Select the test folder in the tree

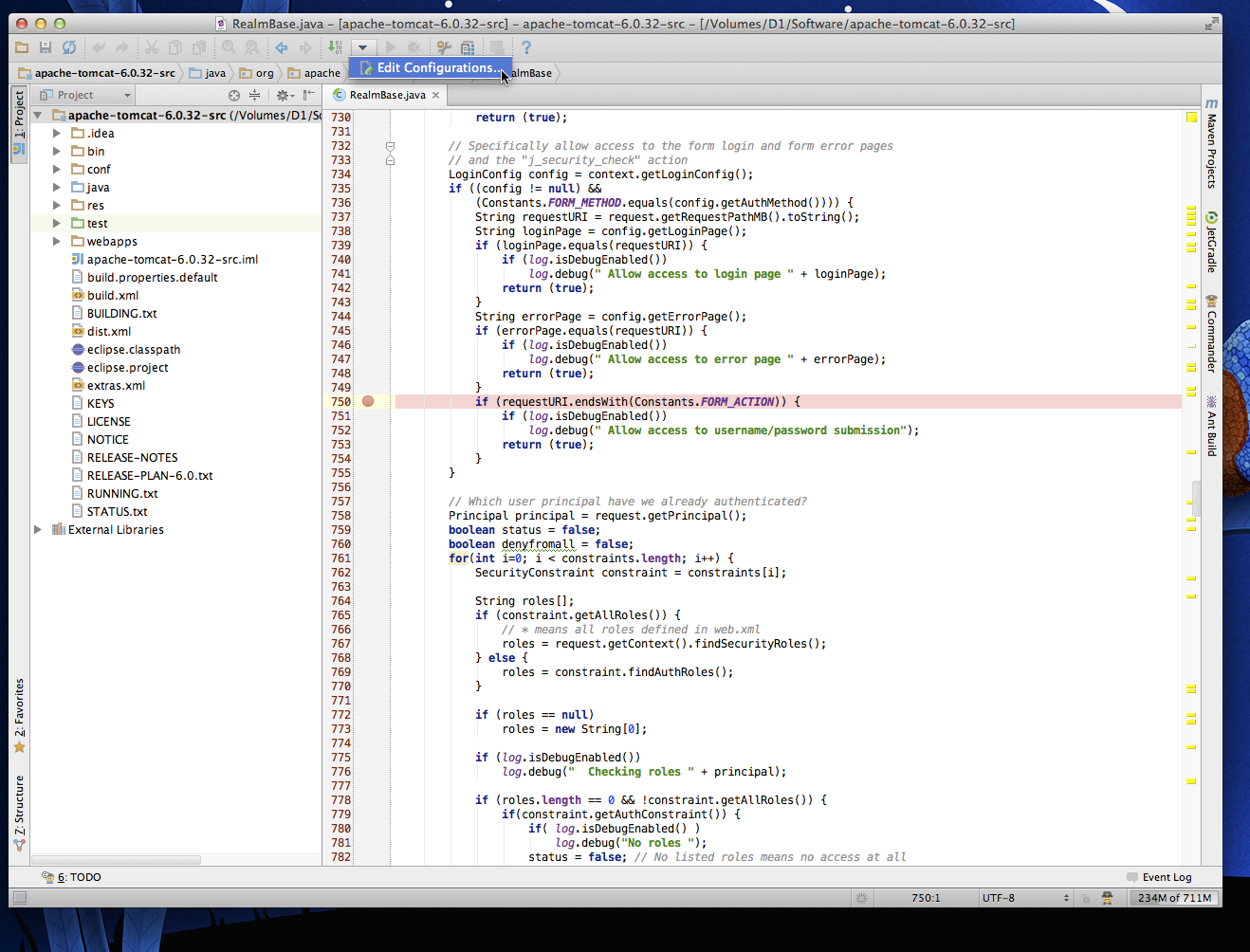97,224
